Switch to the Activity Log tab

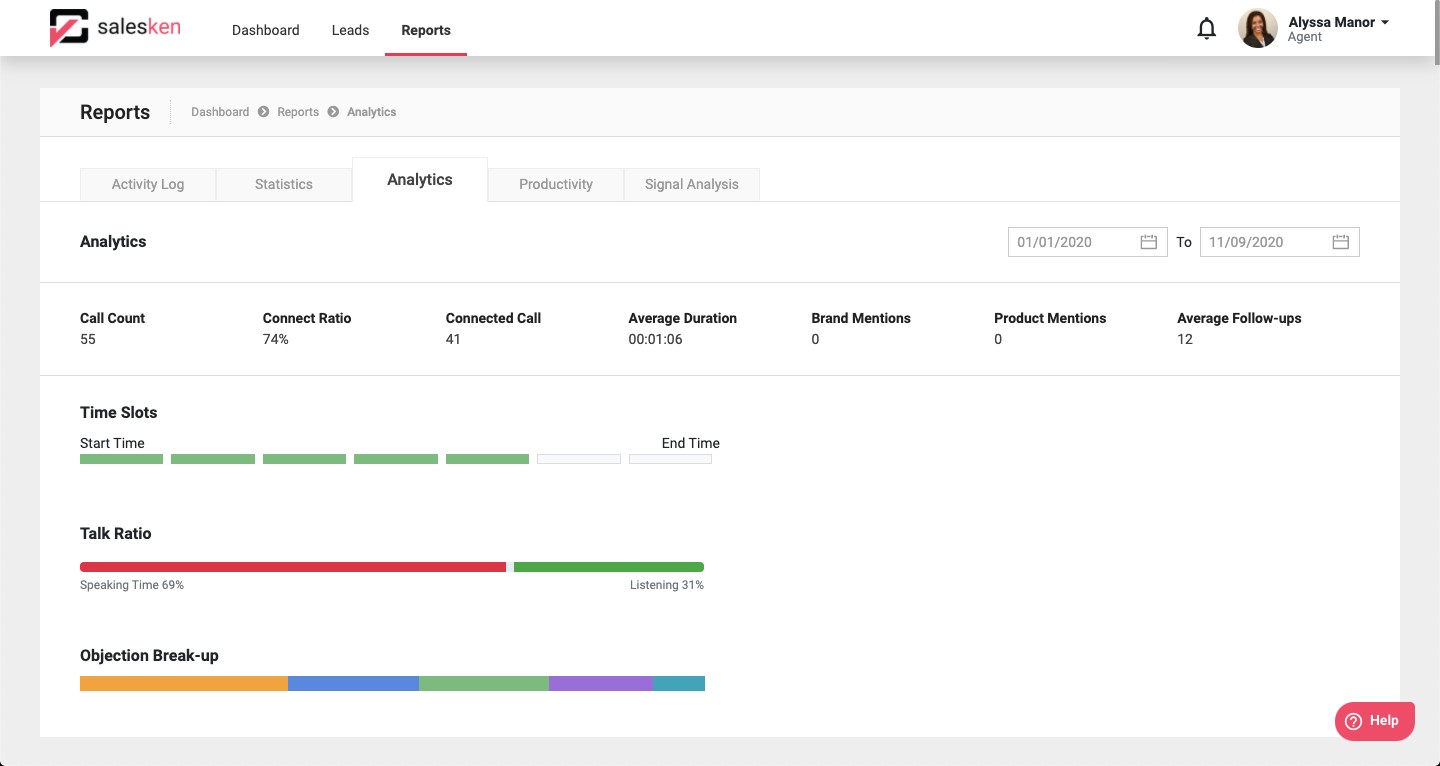[x=148, y=184]
